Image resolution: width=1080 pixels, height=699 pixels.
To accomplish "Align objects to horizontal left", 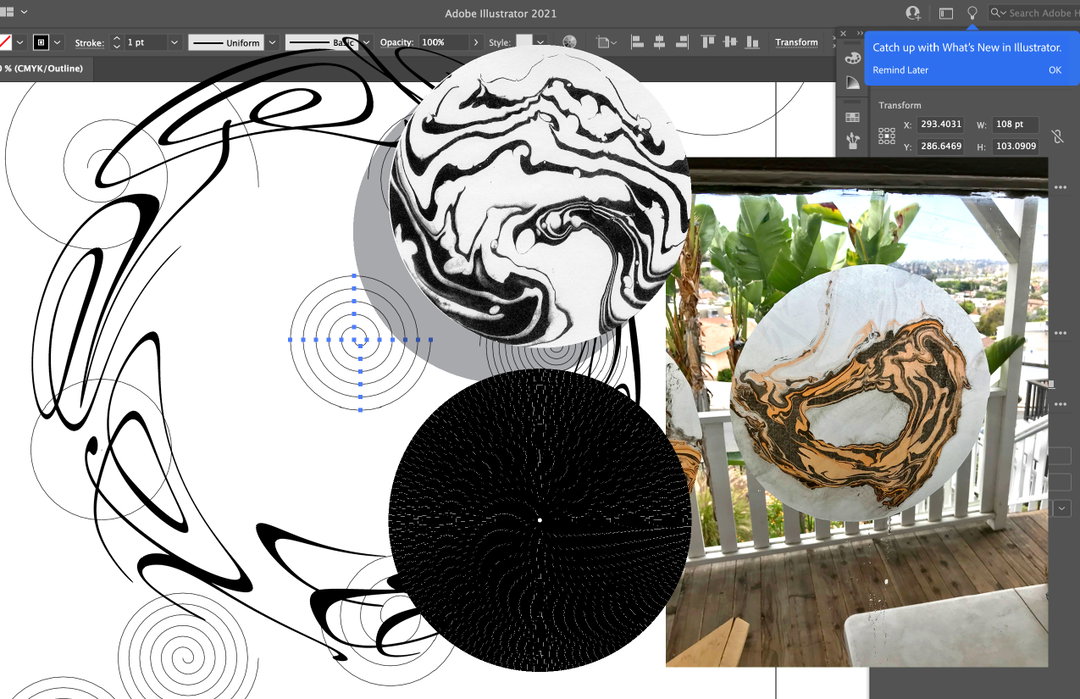I will pos(637,42).
